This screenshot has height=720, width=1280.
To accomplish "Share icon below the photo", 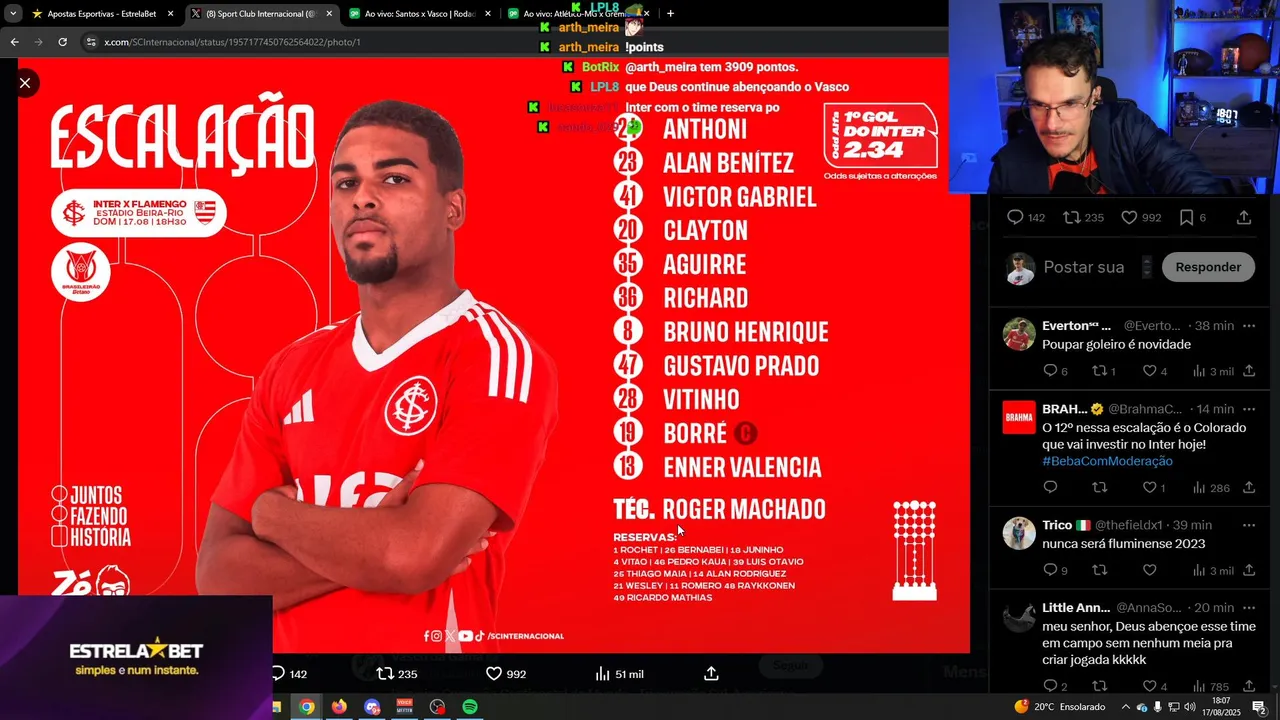I will coord(711,674).
